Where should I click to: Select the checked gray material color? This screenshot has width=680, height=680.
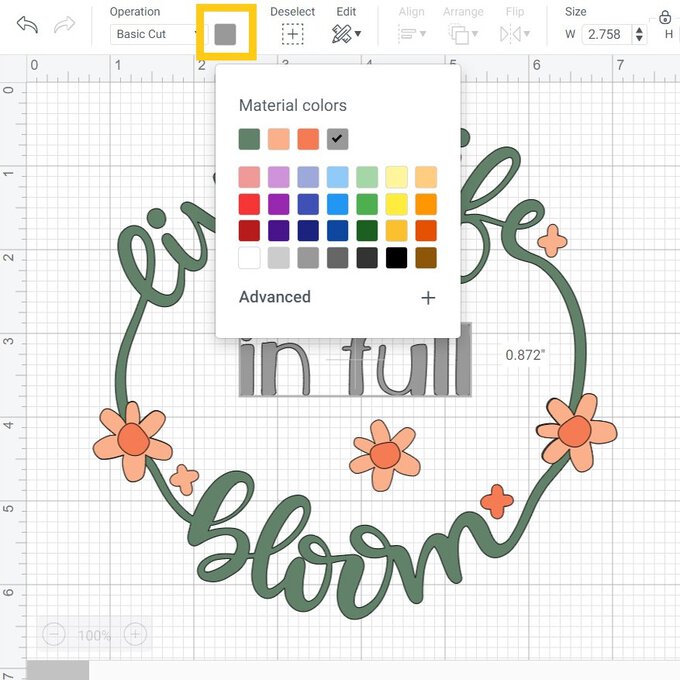[x=338, y=139]
